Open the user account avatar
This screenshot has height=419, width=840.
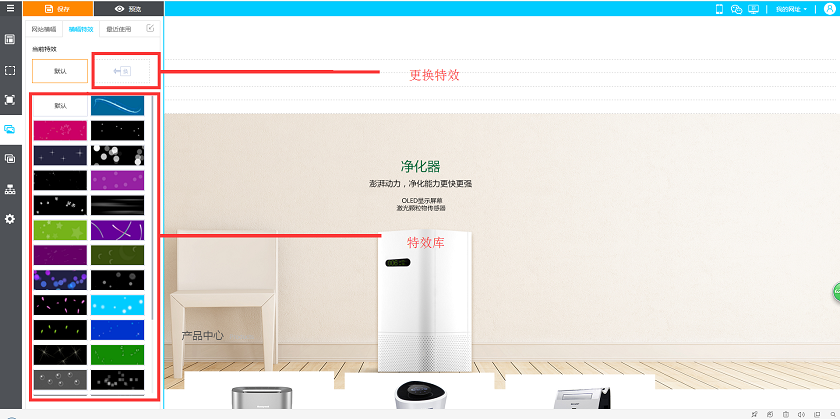click(829, 9)
